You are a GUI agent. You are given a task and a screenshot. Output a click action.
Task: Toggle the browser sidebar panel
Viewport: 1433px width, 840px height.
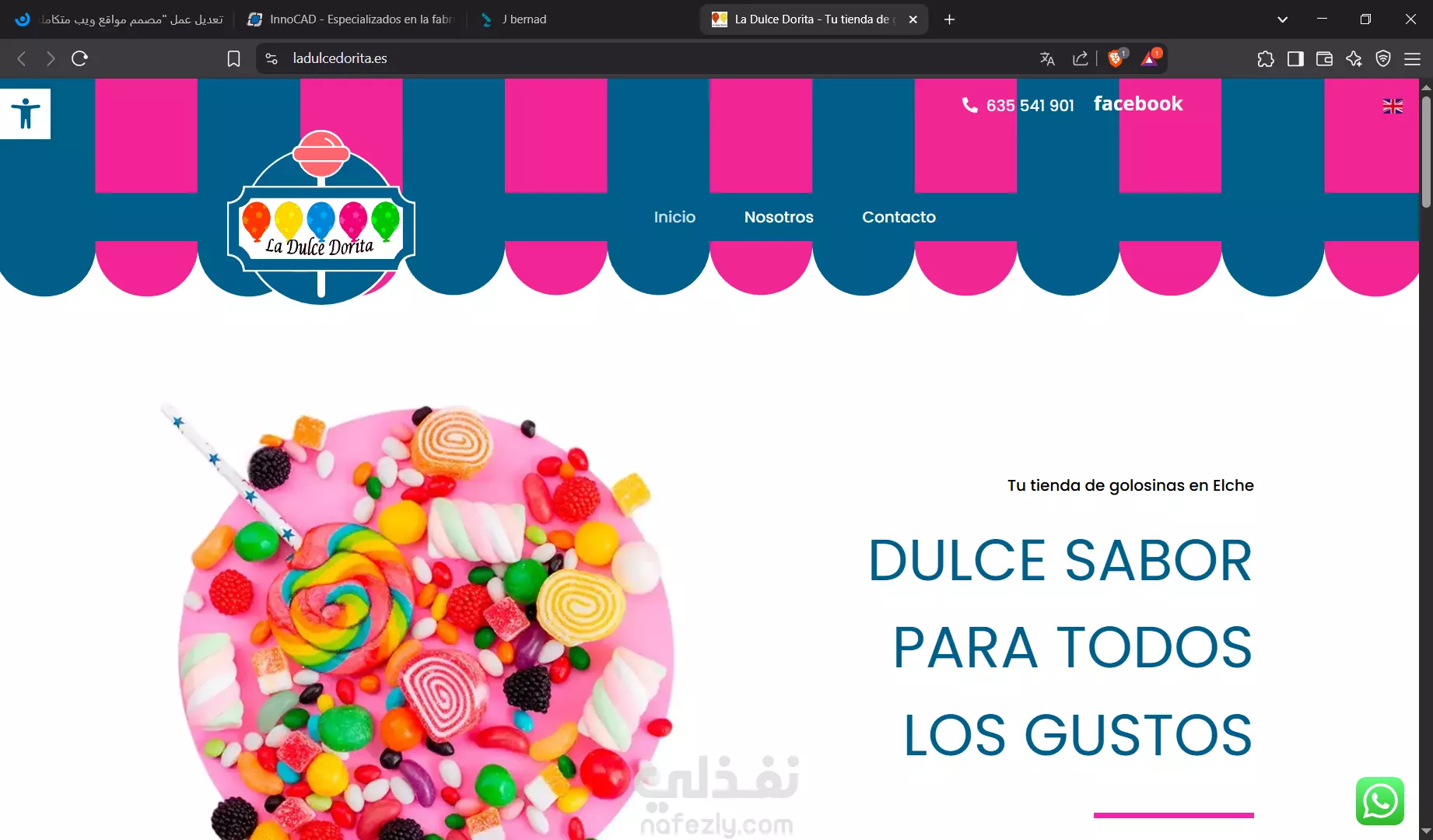1295,58
